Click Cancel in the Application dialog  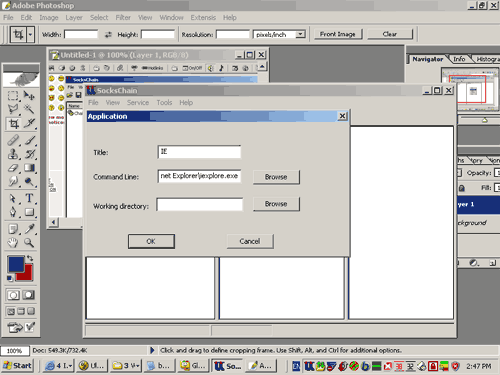click(x=250, y=241)
